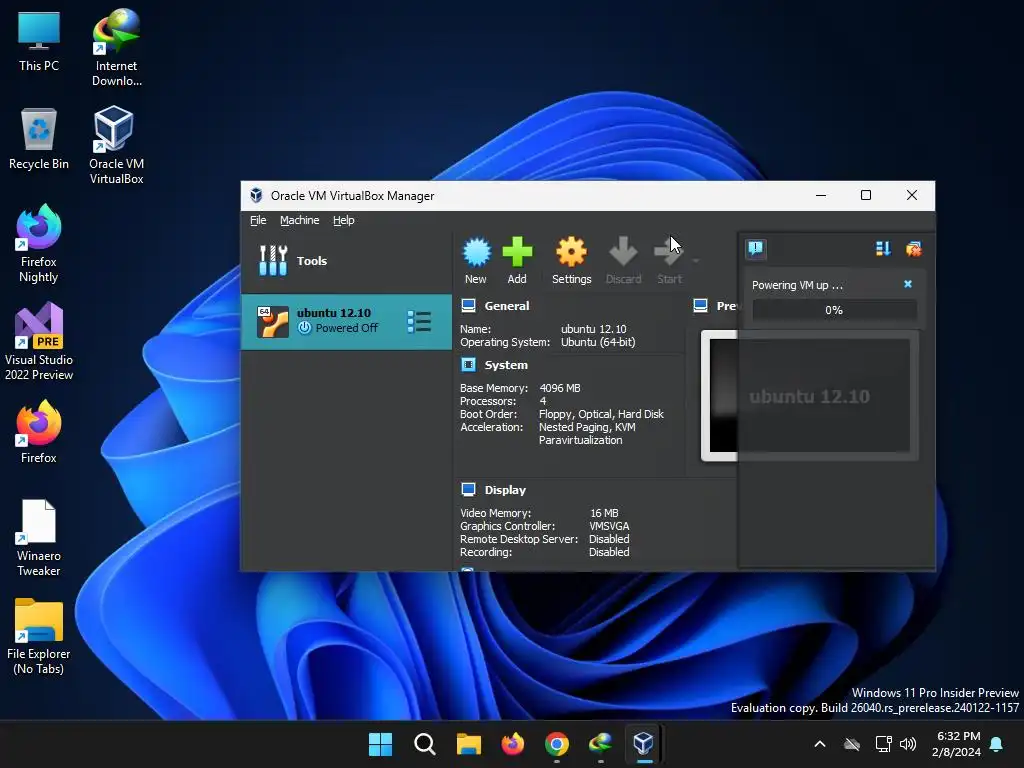
Task: Click the General section header
Action: (x=507, y=306)
